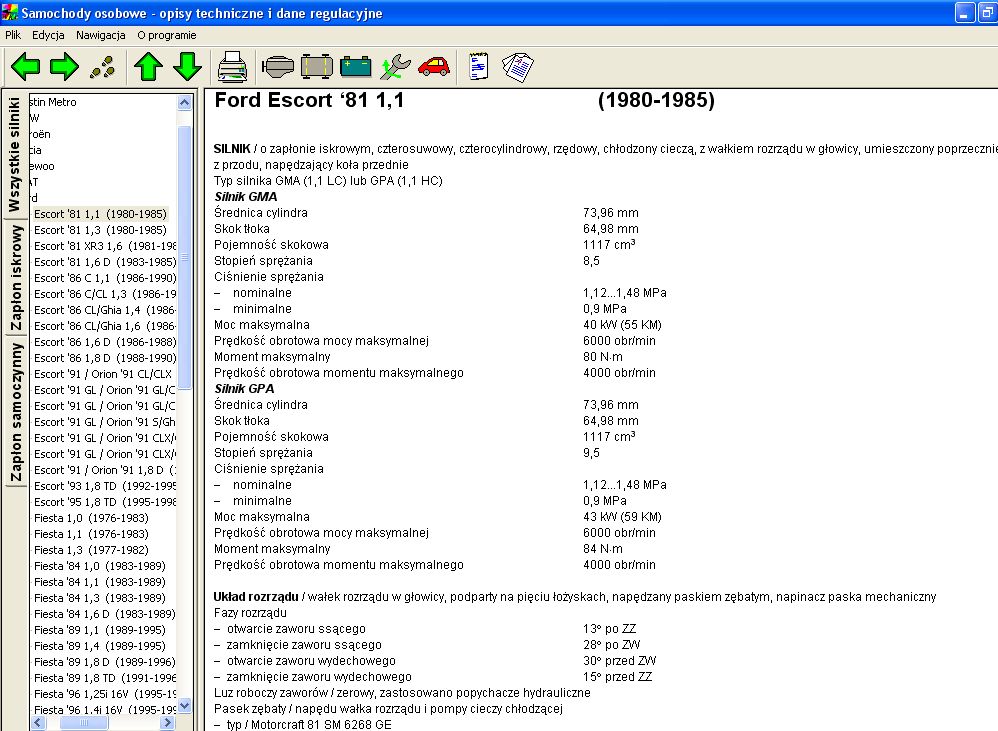Image resolution: width=998 pixels, height=731 pixels.
Task: Switch to the Zapłon iskrowy tab
Action: (x=16, y=278)
